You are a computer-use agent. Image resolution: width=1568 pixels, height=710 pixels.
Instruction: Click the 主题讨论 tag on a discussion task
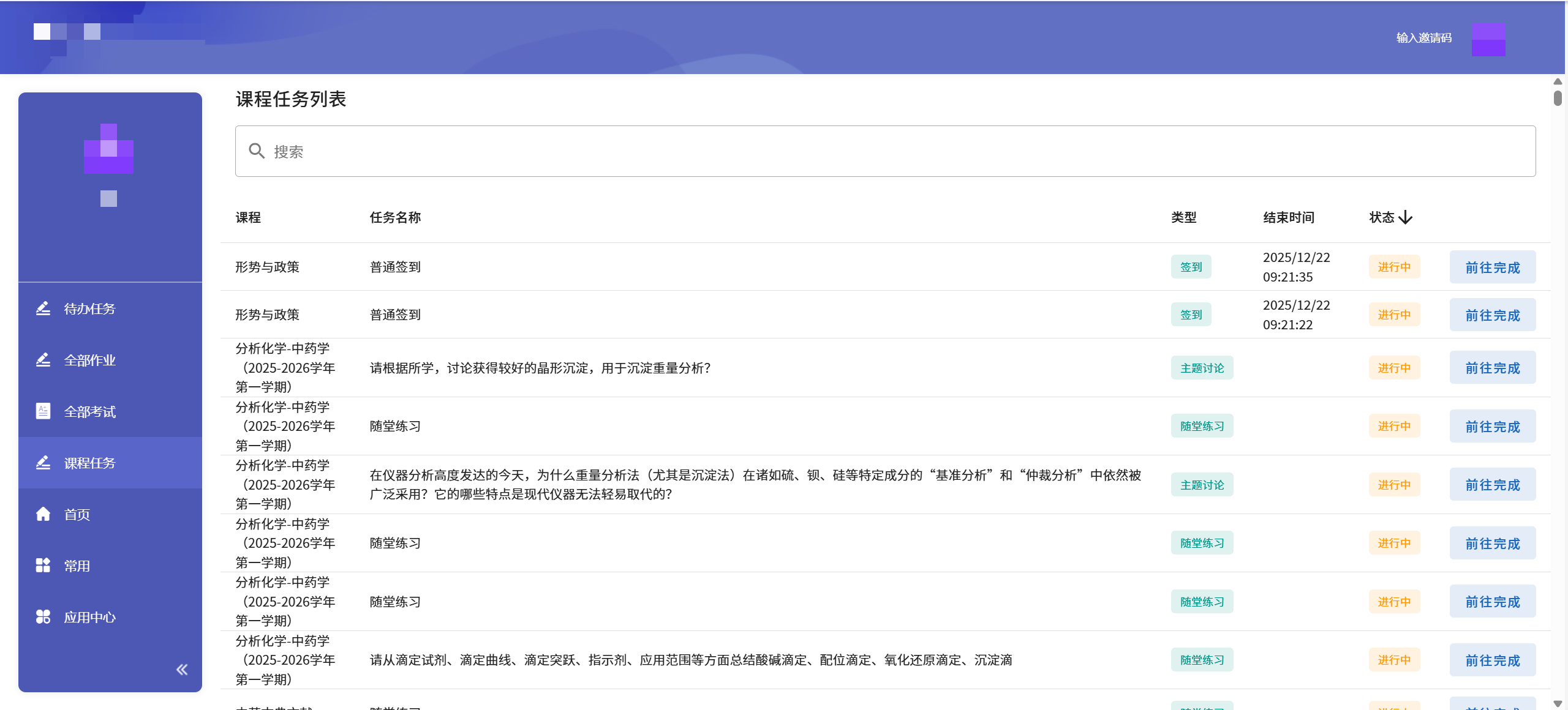point(1201,367)
